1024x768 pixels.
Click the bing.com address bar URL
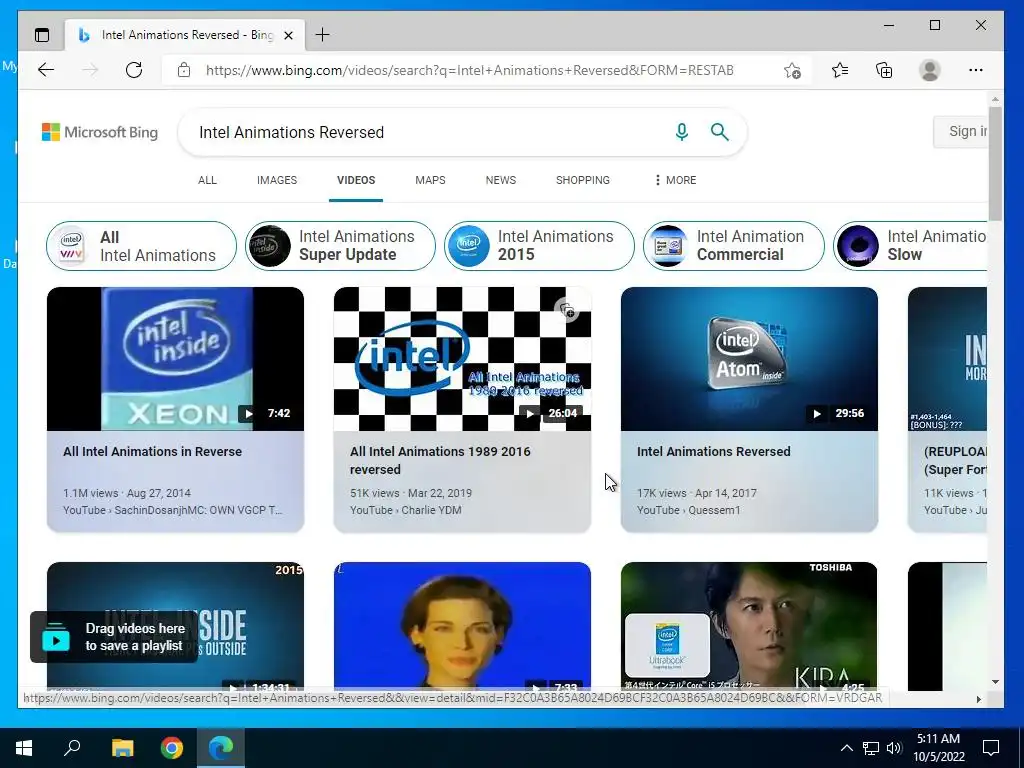pos(470,70)
